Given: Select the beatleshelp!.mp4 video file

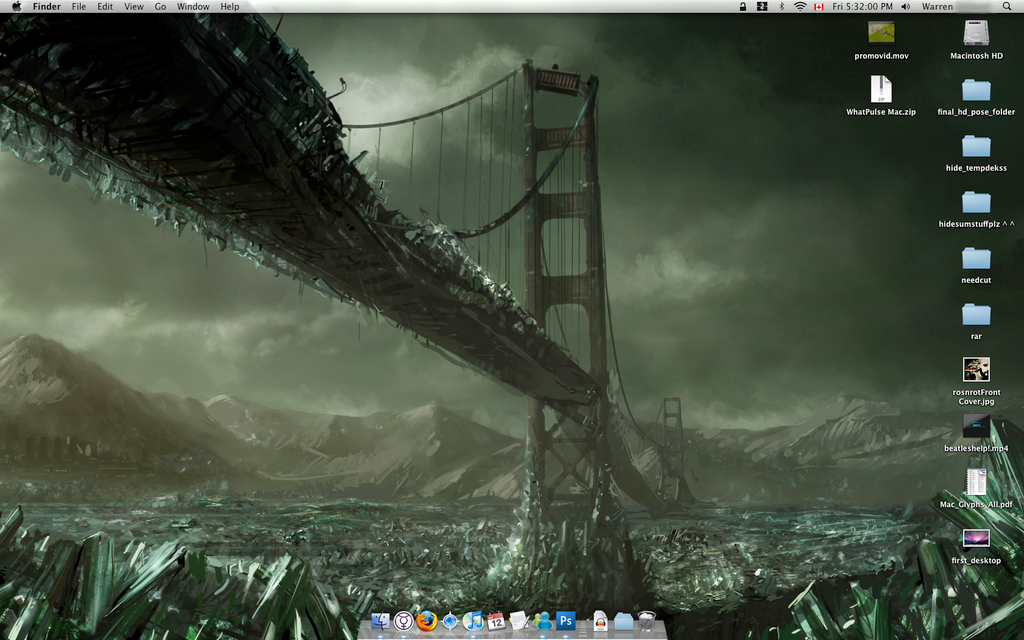Looking at the screenshot, I should tap(976, 426).
